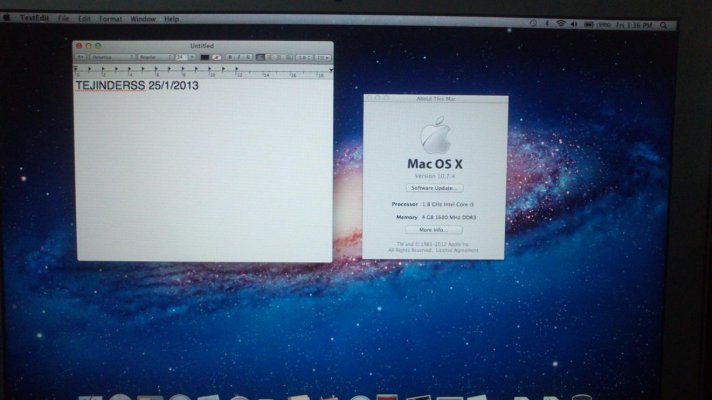Open the list bullets and numbering dropdown
The height and width of the screenshot is (400, 712).
click(x=323, y=58)
